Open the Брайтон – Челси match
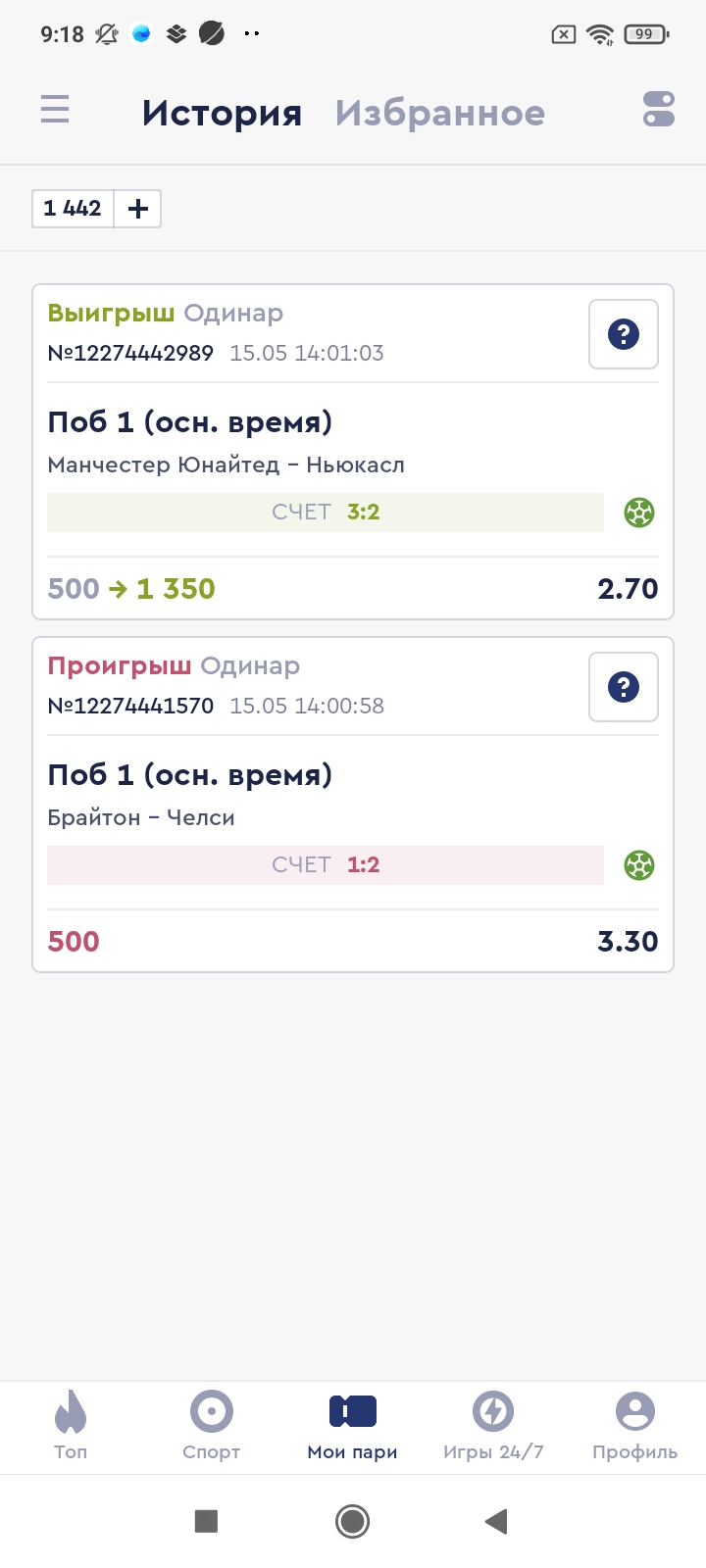 point(141,817)
